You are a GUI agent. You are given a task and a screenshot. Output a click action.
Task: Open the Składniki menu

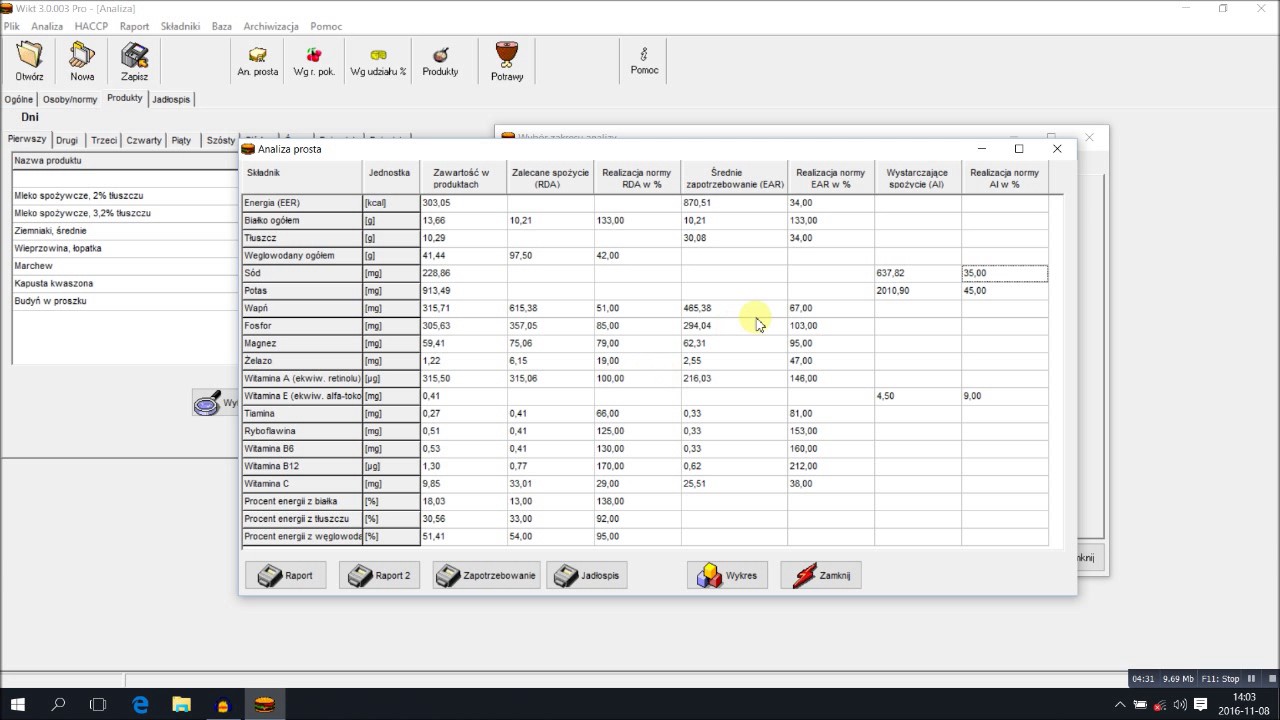coord(180,26)
